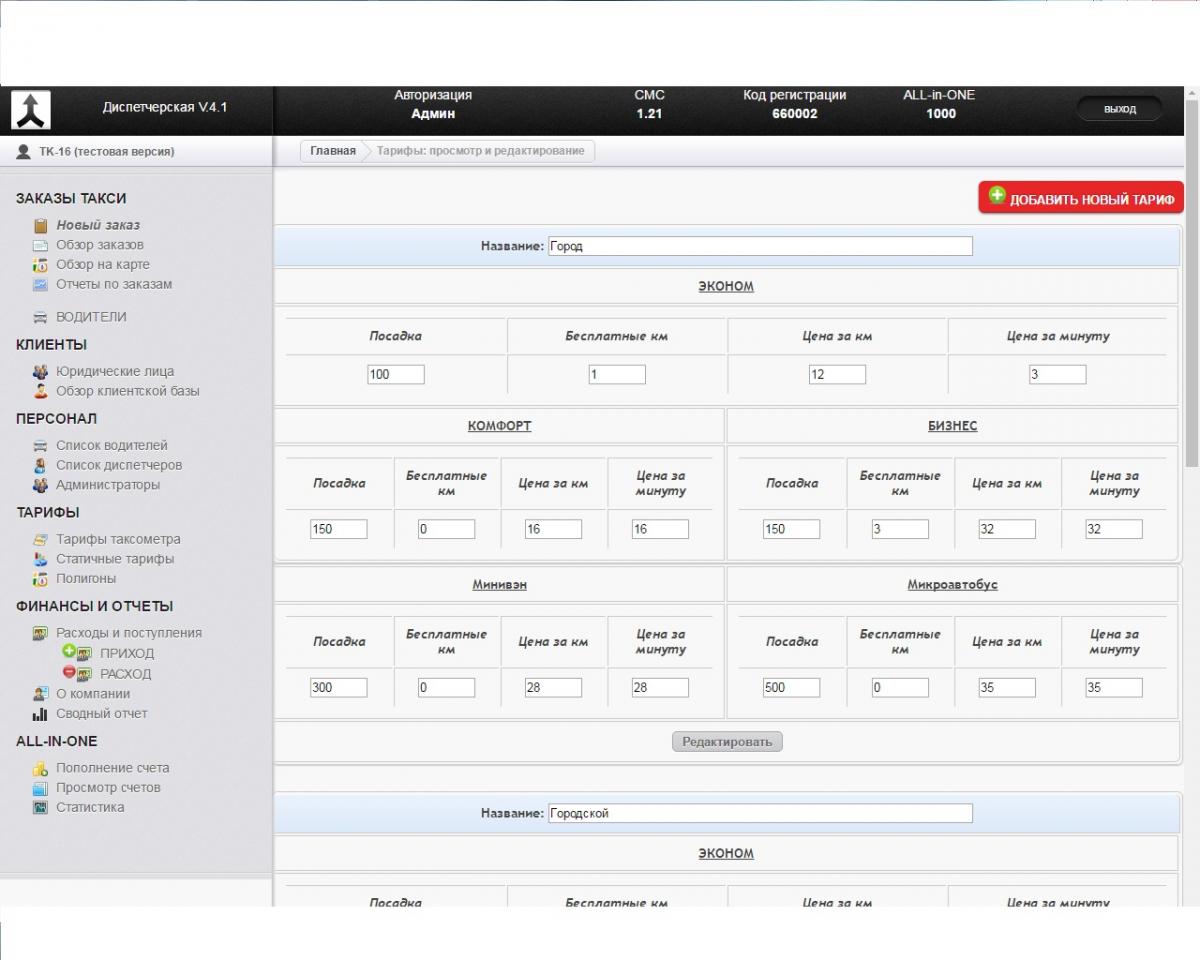Image resolution: width=1200 pixels, height=960 pixels.
Task: Click the Статичные тарифы icon
Action: pyautogui.click(x=40, y=559)
